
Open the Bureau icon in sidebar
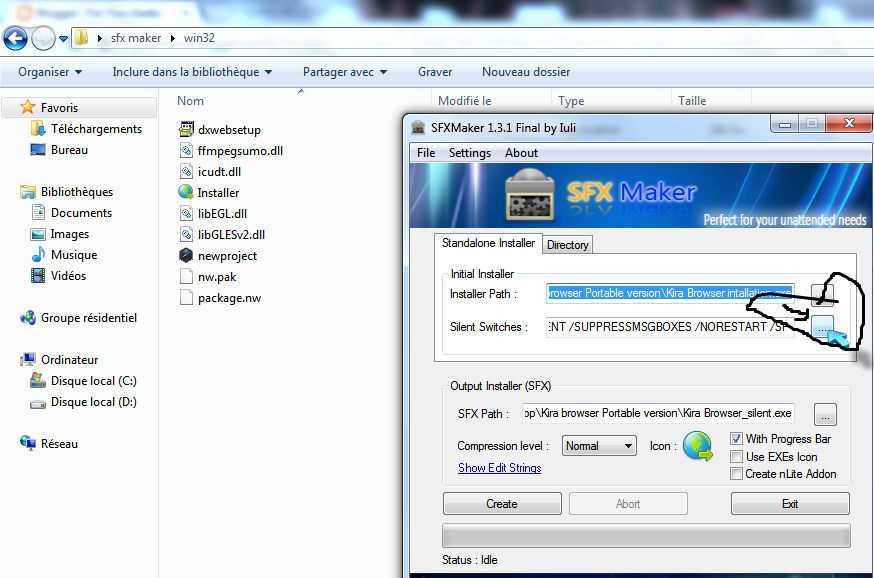click(38, 150)
